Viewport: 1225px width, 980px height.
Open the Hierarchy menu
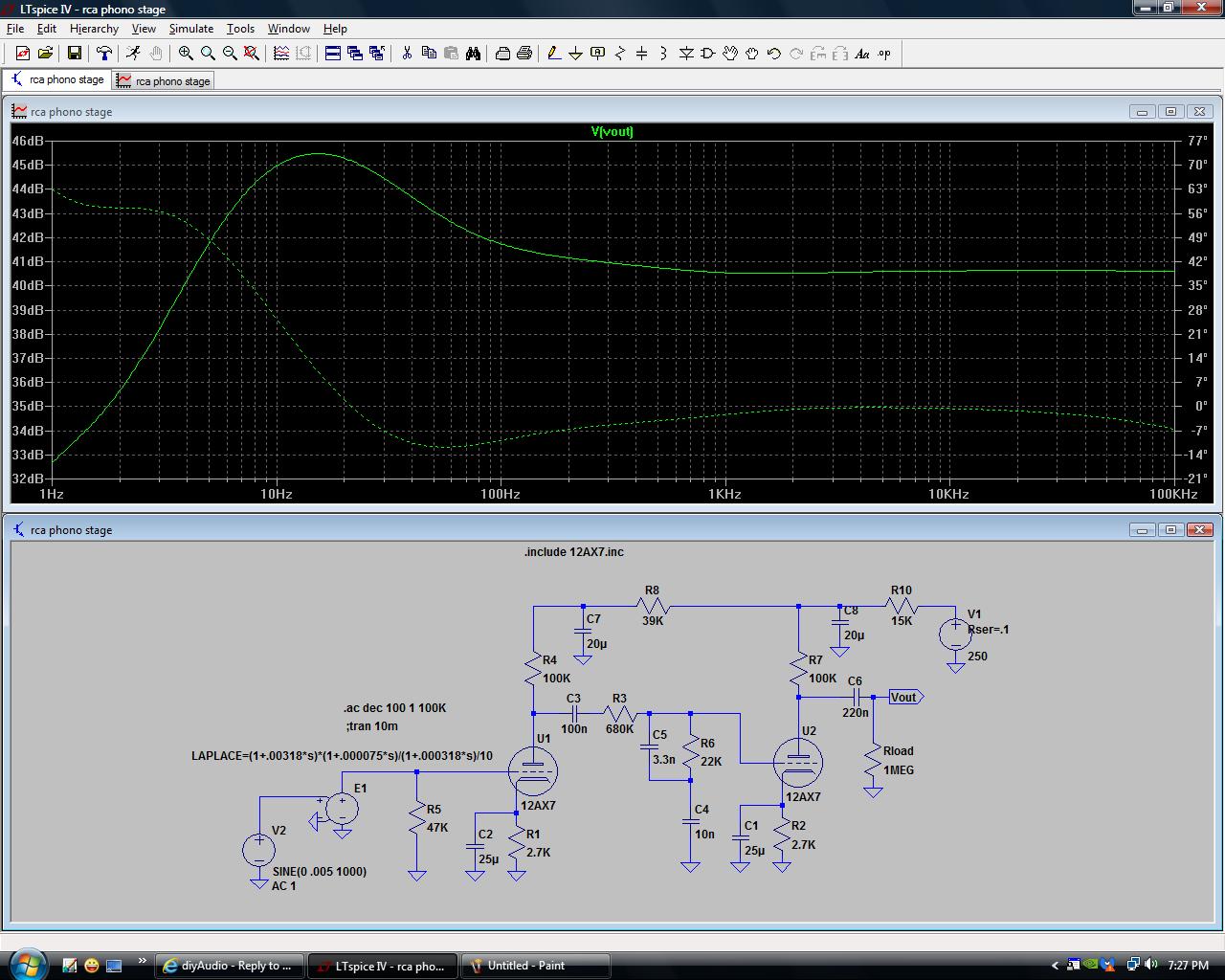pos(94,29)
